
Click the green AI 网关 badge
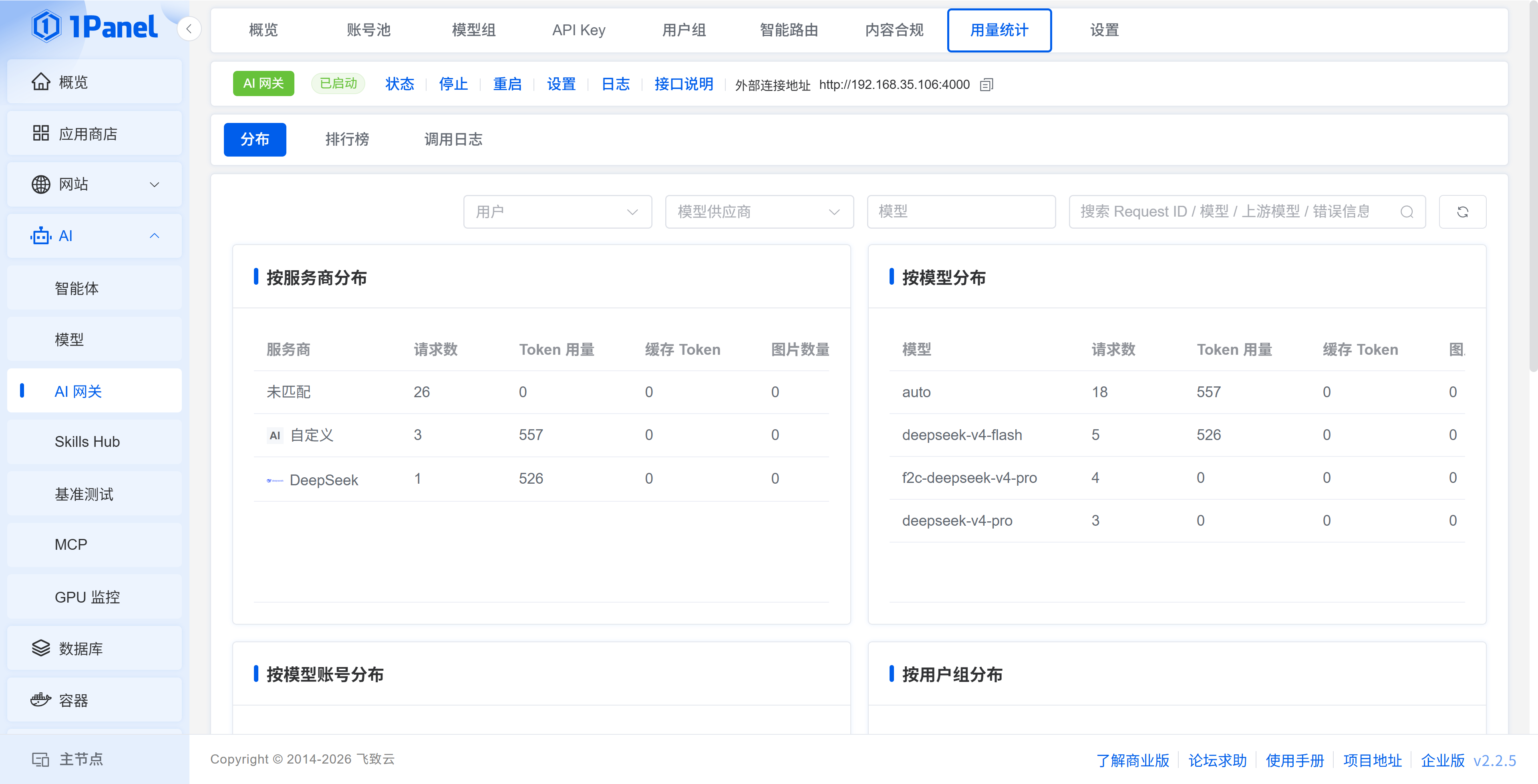click(x=263, y=84)
